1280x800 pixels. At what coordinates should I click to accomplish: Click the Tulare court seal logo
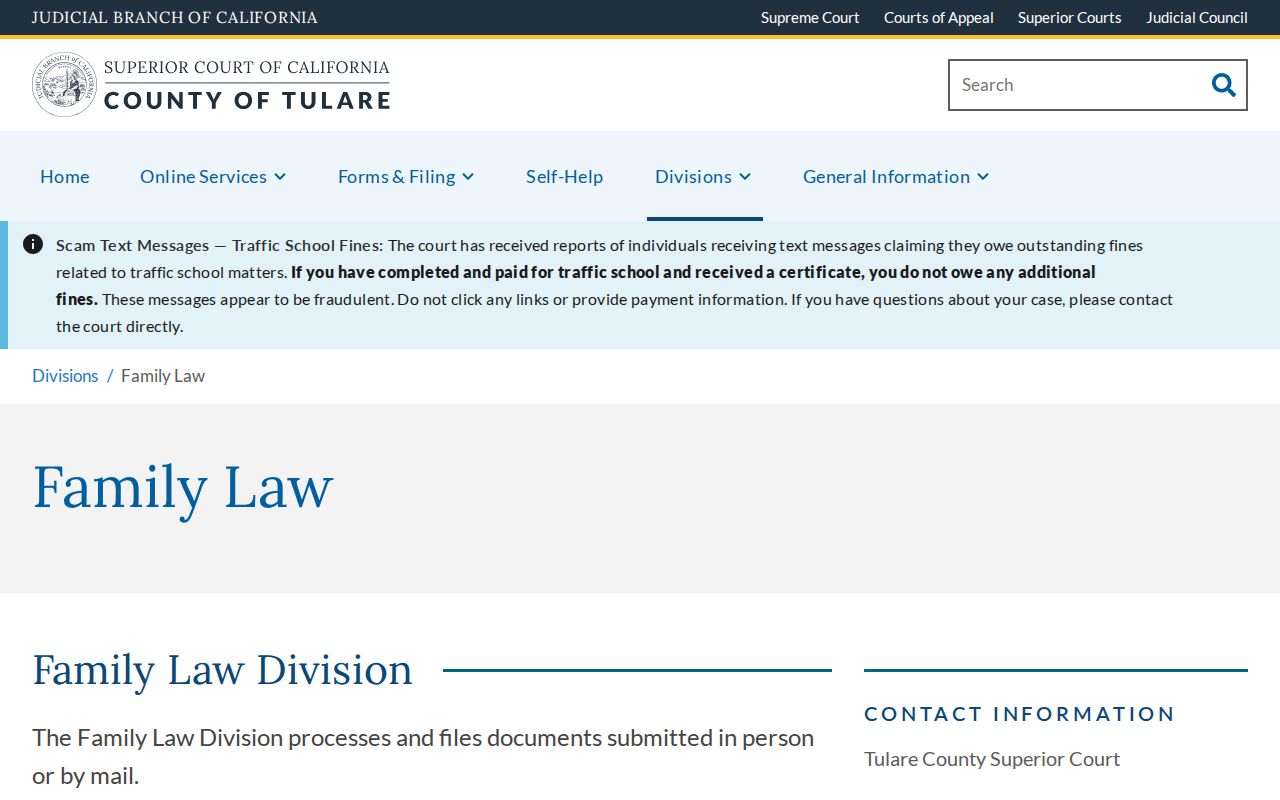65,85
